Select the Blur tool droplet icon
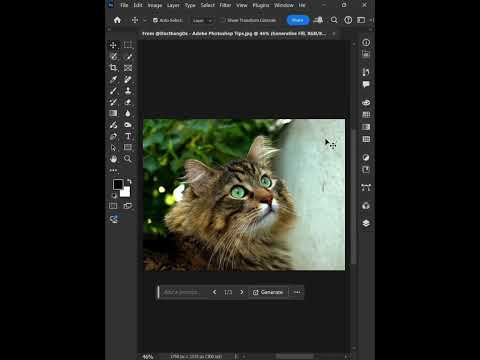Screen dimensions: 480x360 tap(128, 113)
